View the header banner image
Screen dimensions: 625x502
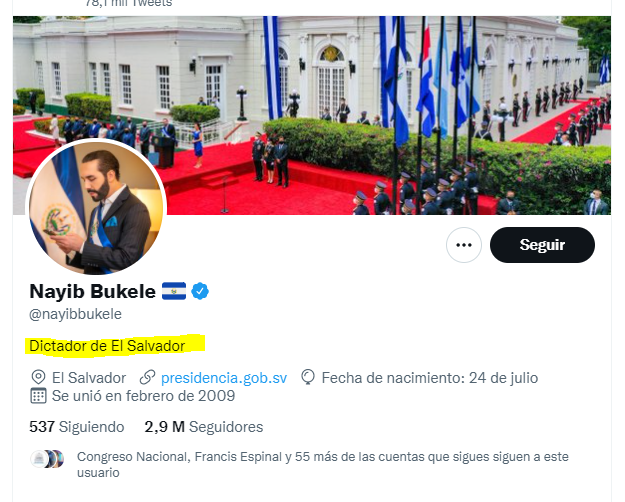pyautogui.click(x=312, y=115)
